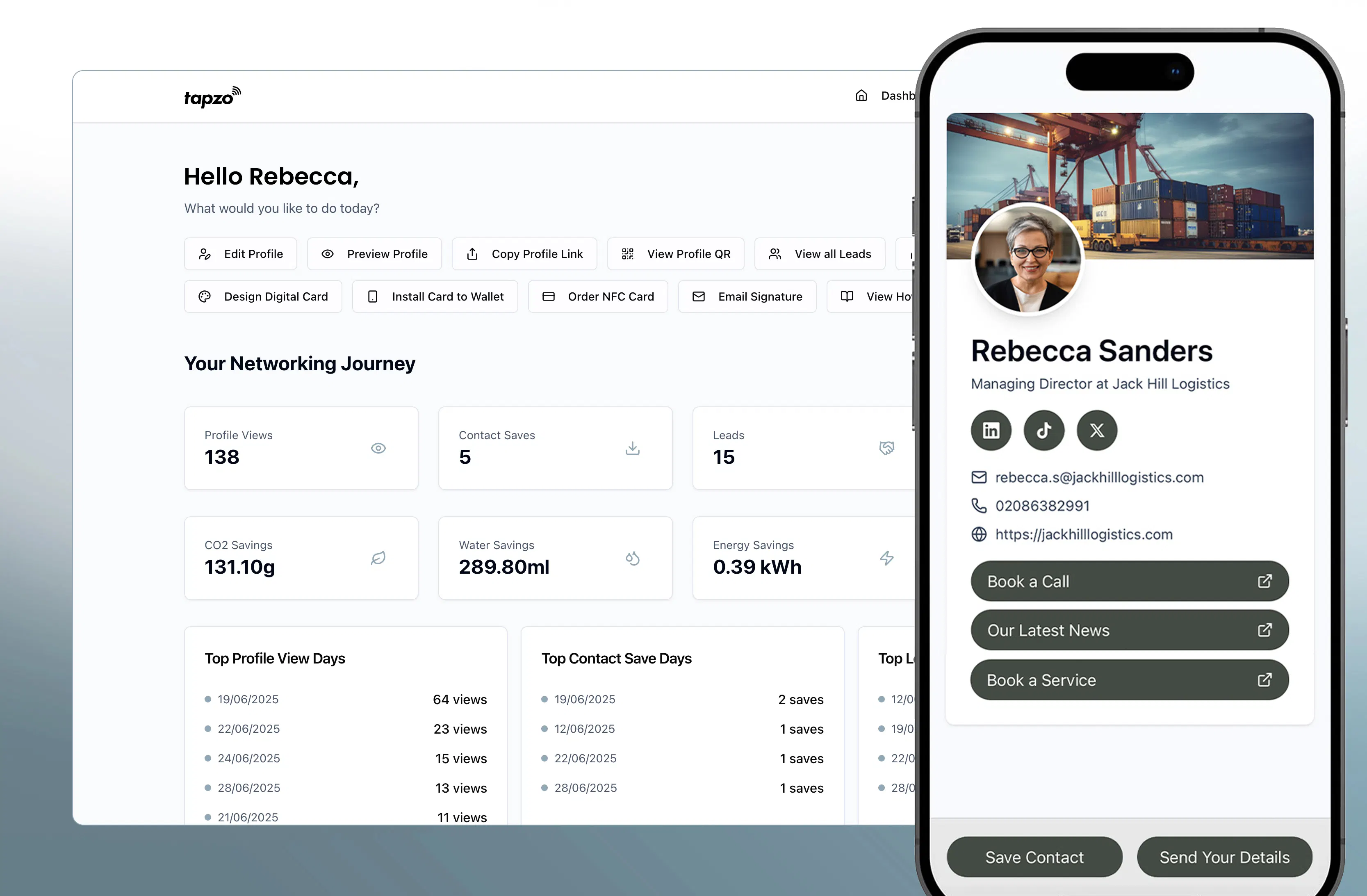Screen dimensions: 1367x896
Task: Click email rebecca.s@jackhilllogistics.com
Action: 1099,477
